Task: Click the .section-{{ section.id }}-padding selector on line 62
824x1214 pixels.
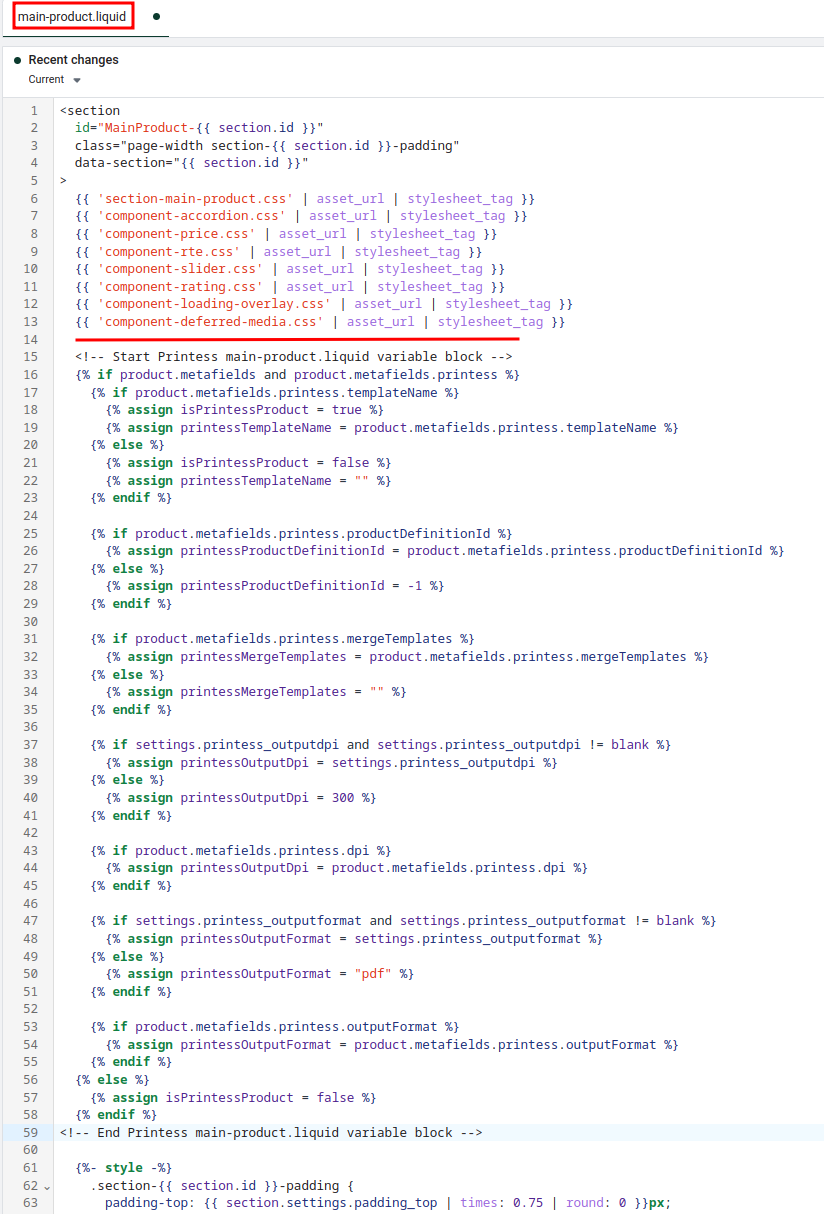Action: coord(222,1185)
